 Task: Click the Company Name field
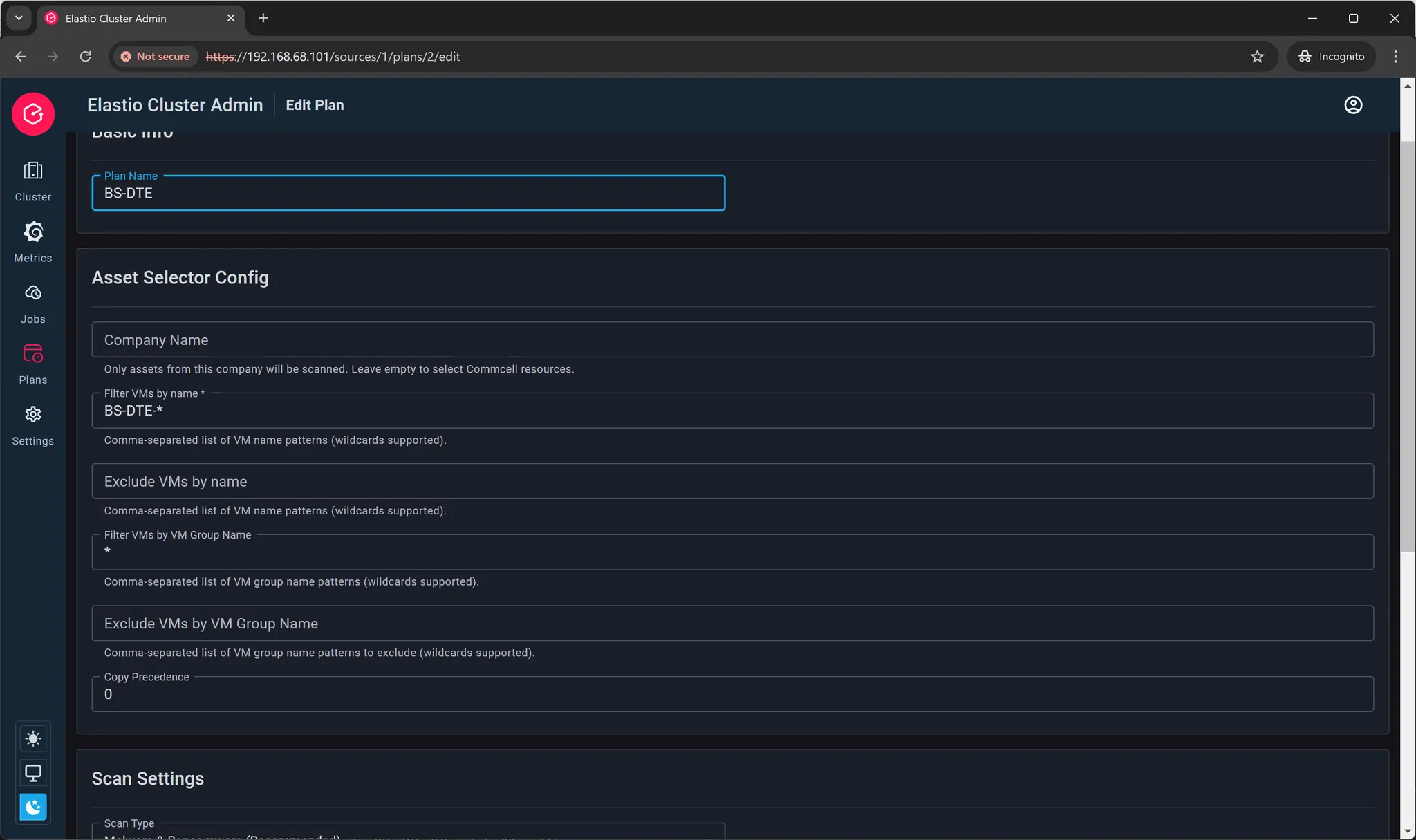pyautogui.click(x=732, y=339)
